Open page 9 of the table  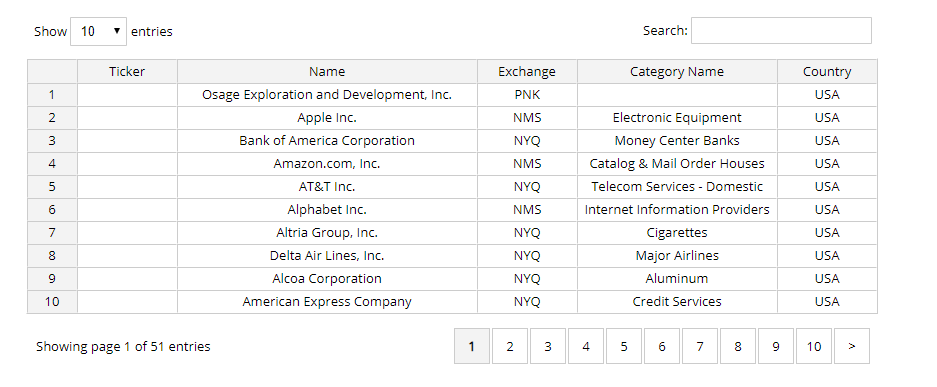[776, 346]
